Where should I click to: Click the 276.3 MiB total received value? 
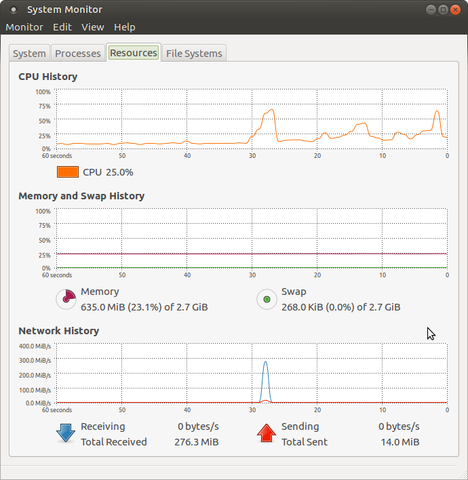point(196,442)
